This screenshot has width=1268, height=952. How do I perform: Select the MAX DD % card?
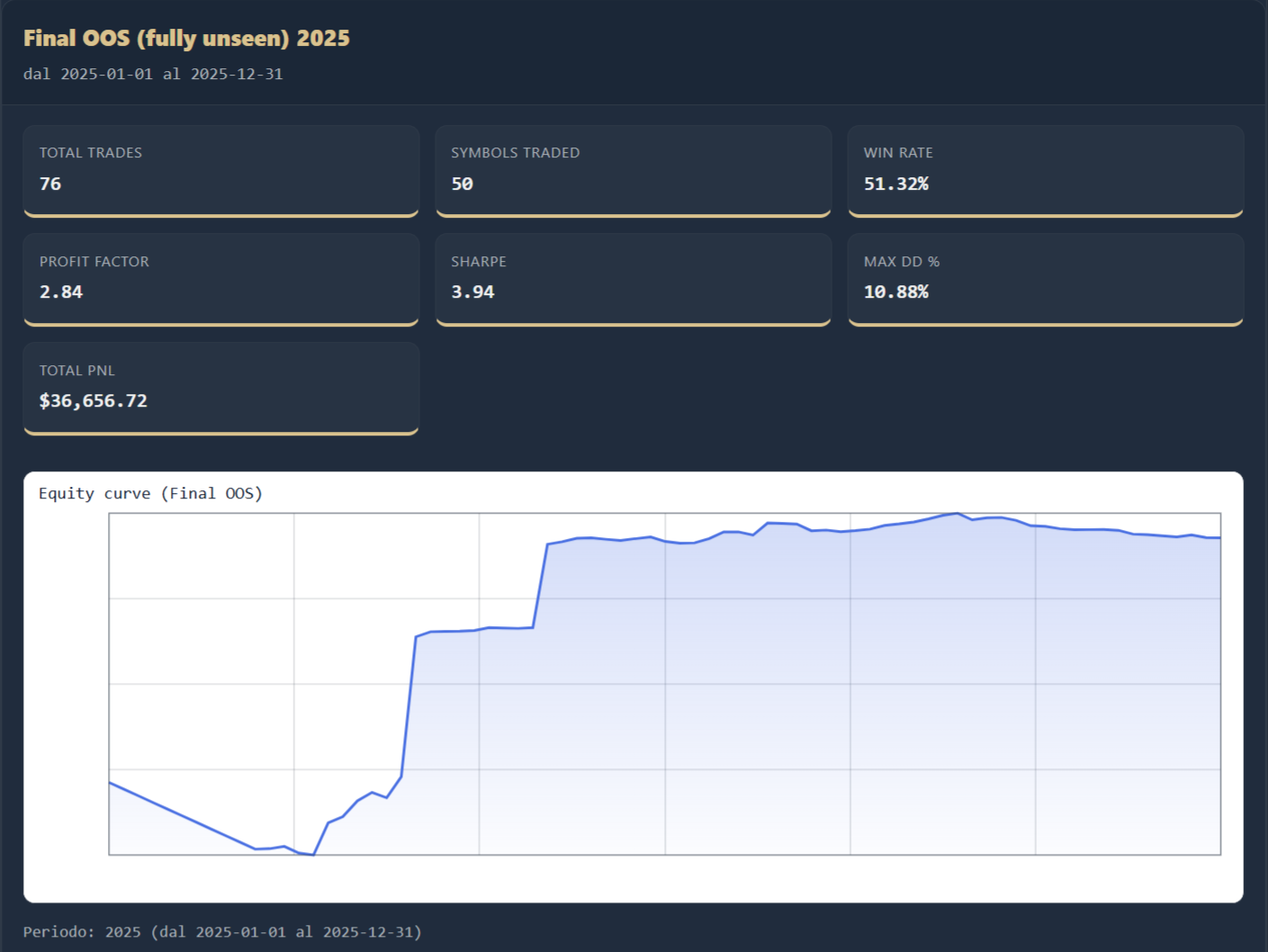click(1045, 280)
